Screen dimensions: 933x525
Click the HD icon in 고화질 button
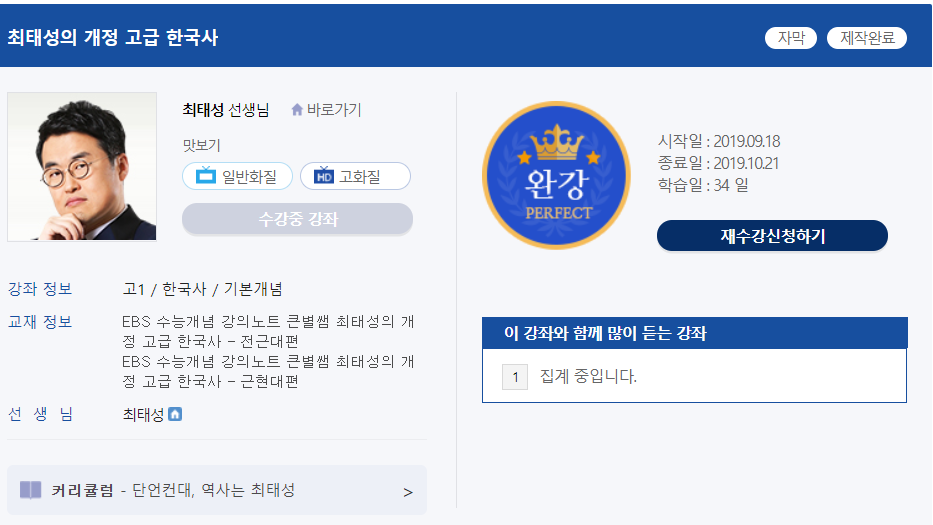pyautogui.click(x=324, y=176)
